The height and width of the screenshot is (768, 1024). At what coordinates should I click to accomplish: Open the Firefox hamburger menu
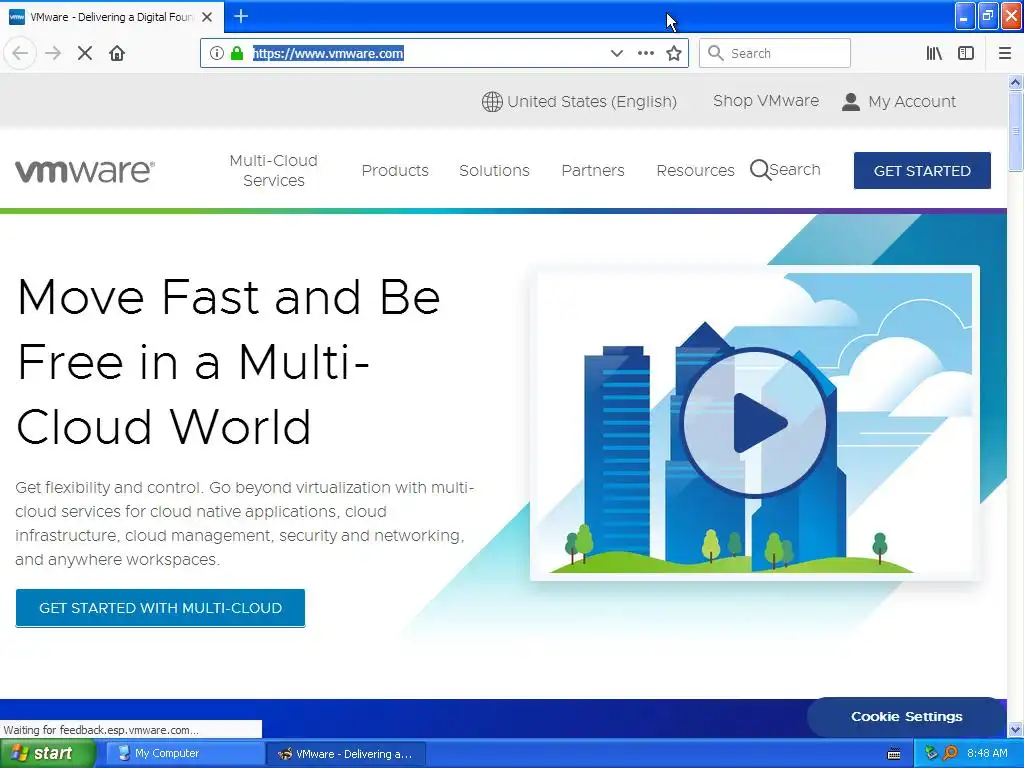1005,53
